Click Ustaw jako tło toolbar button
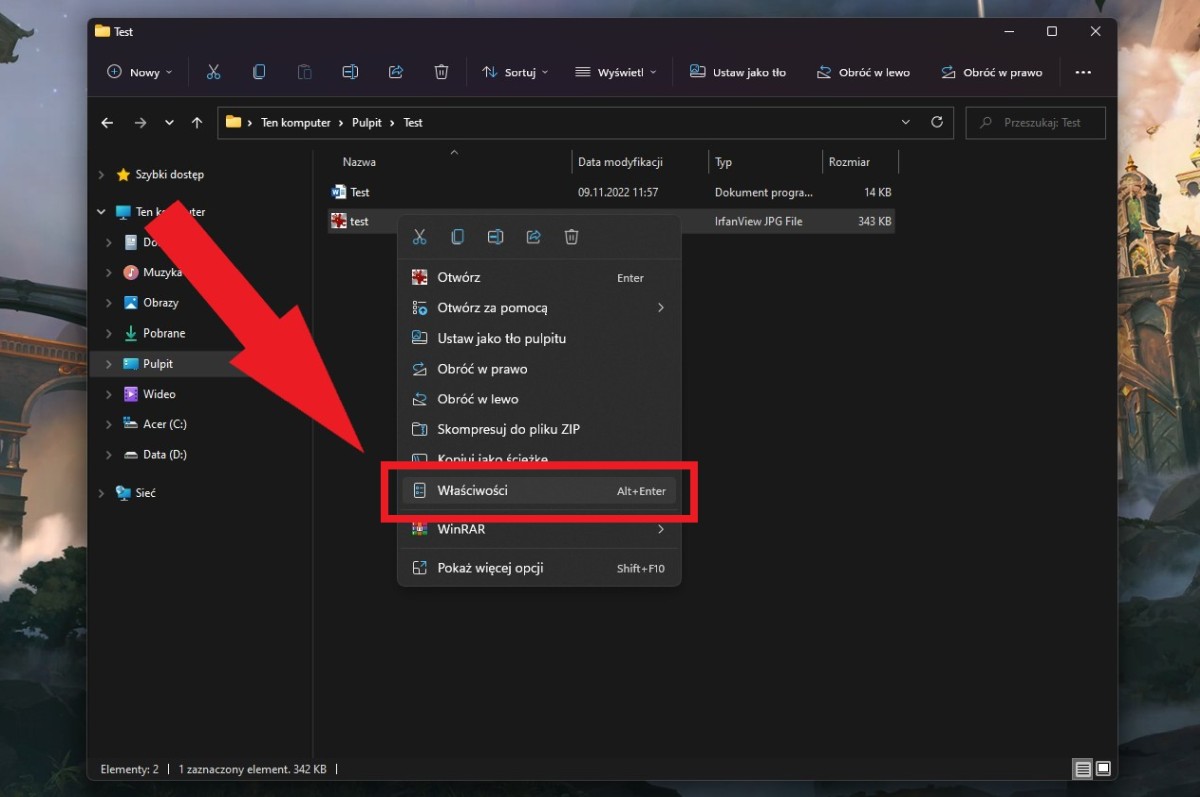Image resolution: width=1200 pixels, height=797 pixels. click(x=738, y=72)
